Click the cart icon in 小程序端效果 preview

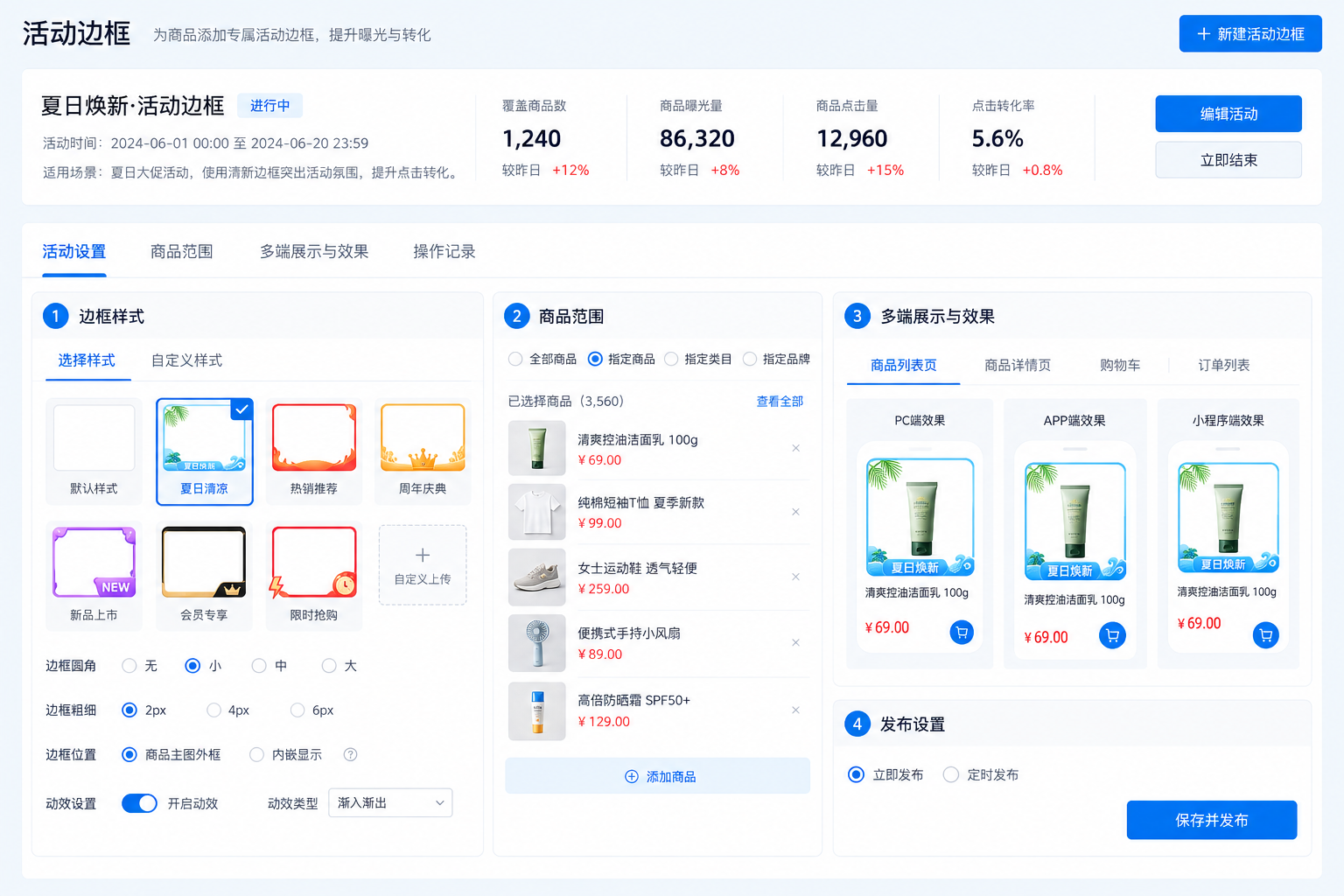point(1265,635)
